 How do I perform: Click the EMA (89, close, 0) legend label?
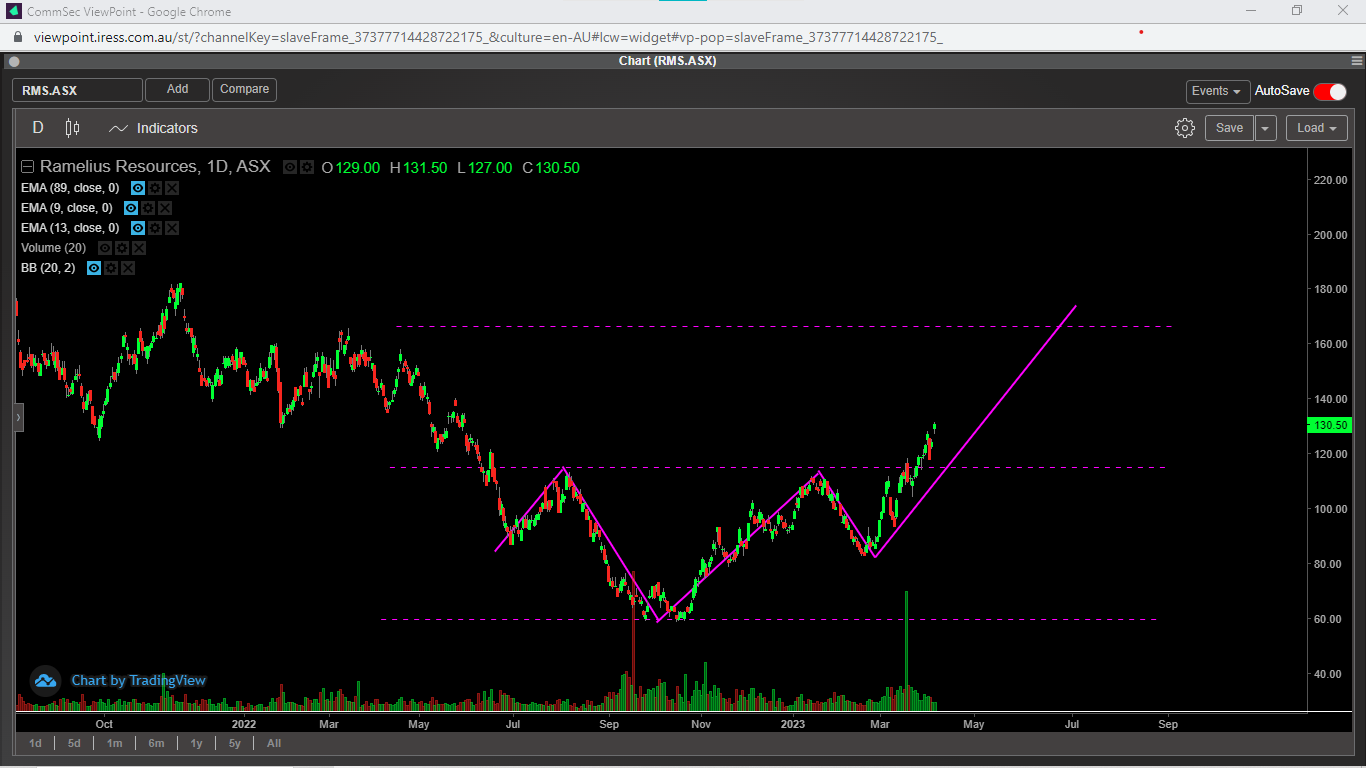click(x=70, y=188)
